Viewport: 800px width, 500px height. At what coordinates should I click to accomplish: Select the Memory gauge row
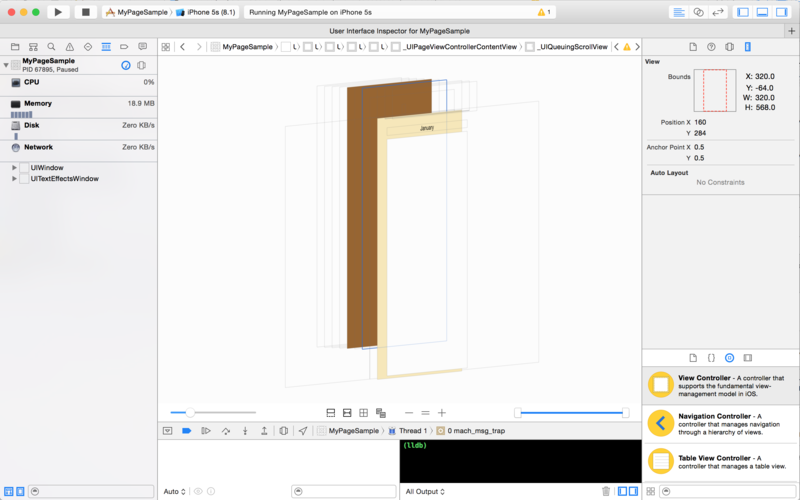coord(79,107)
